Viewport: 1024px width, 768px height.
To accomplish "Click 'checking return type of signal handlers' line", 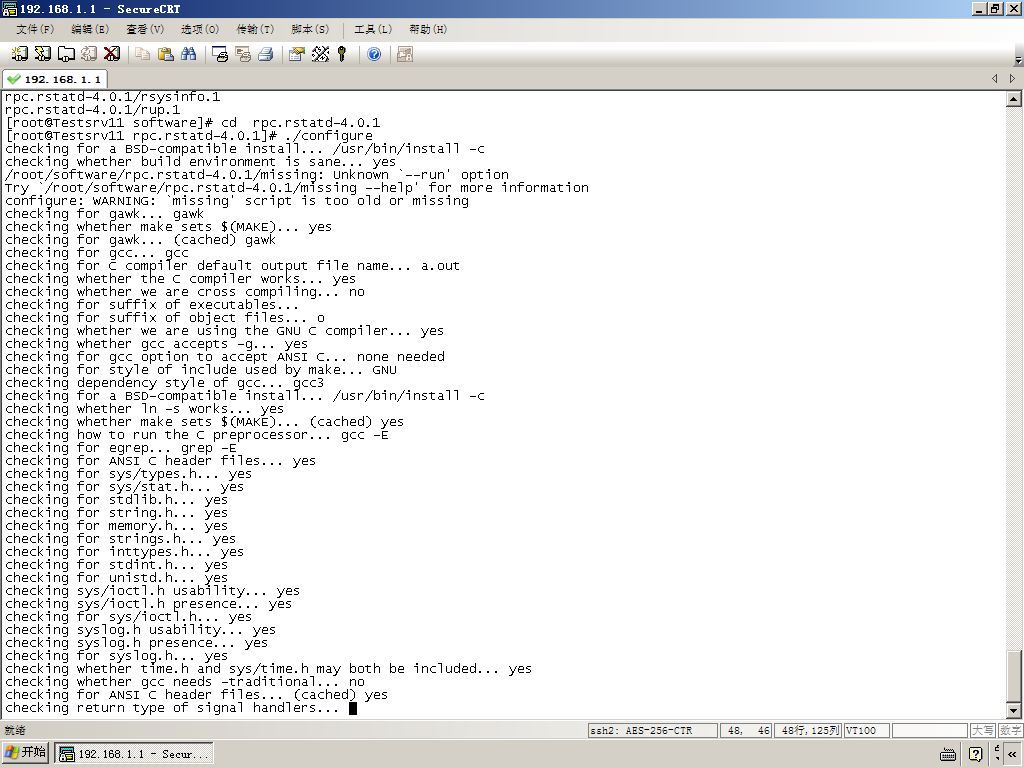I will click(x=172, y=708).
